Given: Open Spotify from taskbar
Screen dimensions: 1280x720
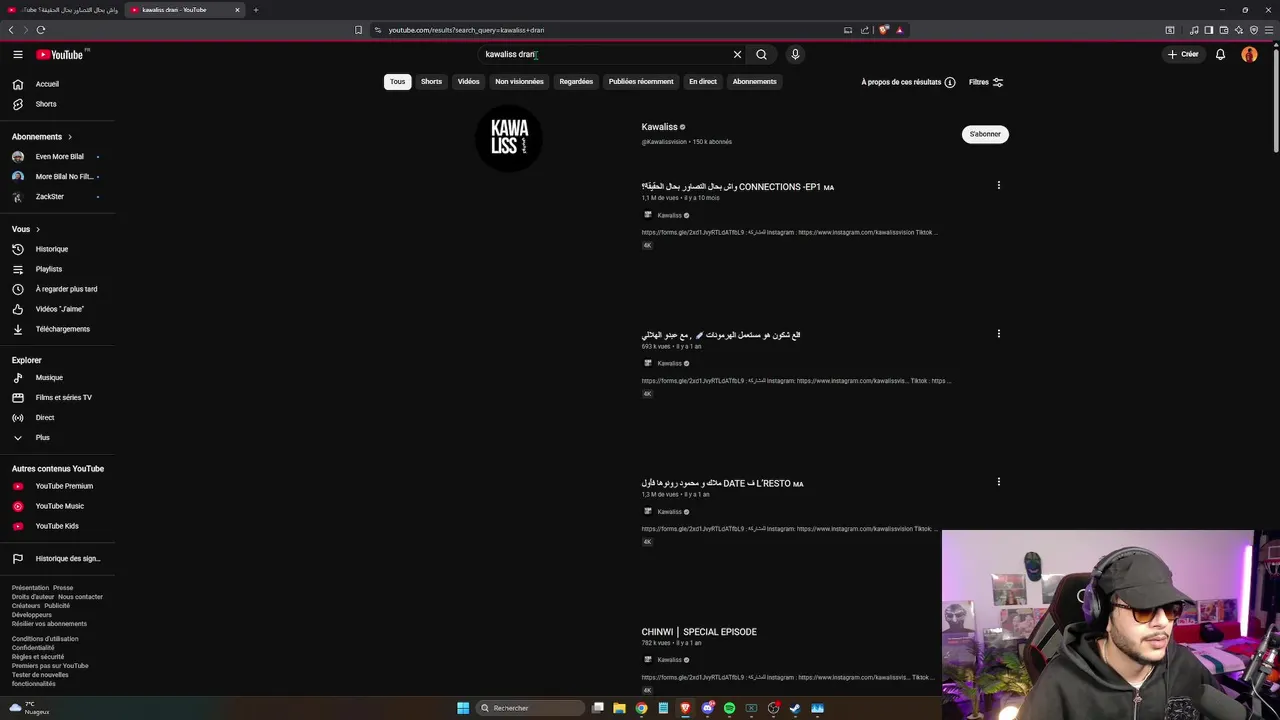Looking at the screenshot, I should [x=729, y=708].
